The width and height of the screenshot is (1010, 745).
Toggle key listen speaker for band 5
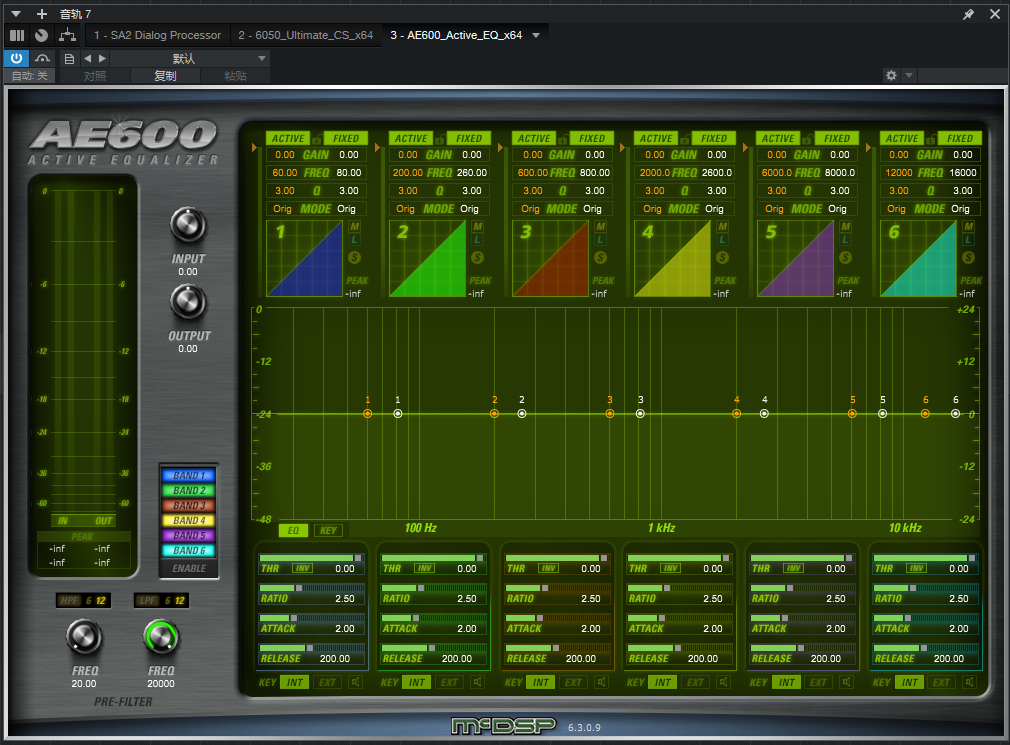(x=847, y=682)
